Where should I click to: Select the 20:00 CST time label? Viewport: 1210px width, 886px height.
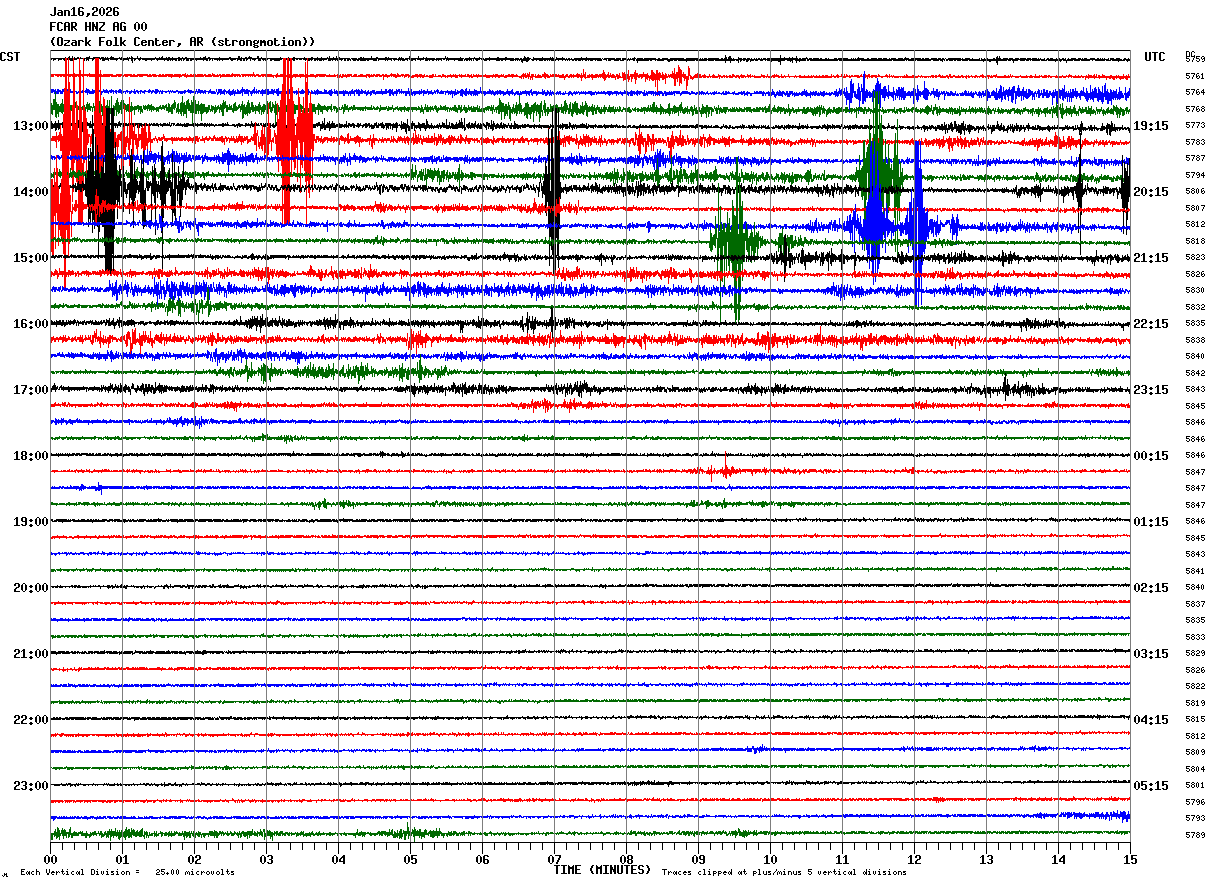point(30,588)
